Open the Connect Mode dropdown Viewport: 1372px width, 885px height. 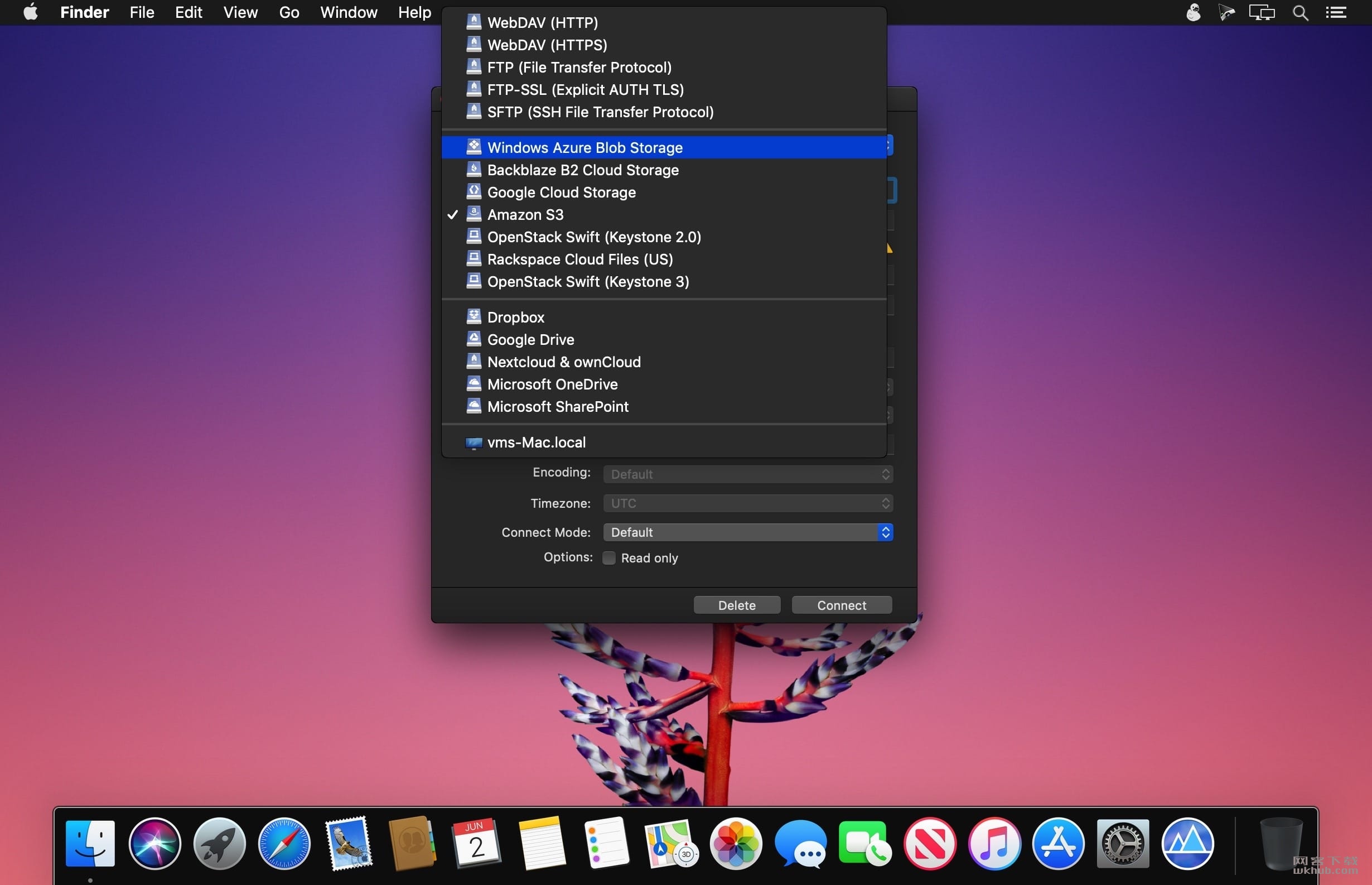[748, 533]
